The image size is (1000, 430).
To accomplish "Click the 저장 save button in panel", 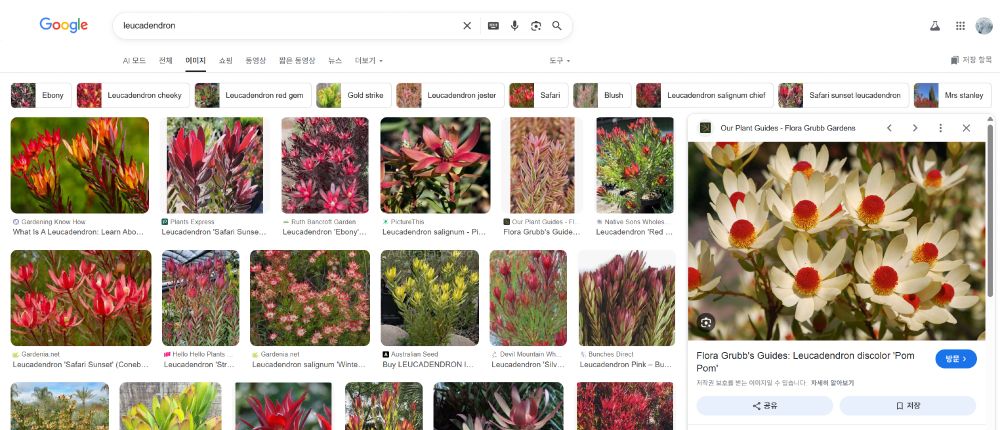I will (908, 406).
